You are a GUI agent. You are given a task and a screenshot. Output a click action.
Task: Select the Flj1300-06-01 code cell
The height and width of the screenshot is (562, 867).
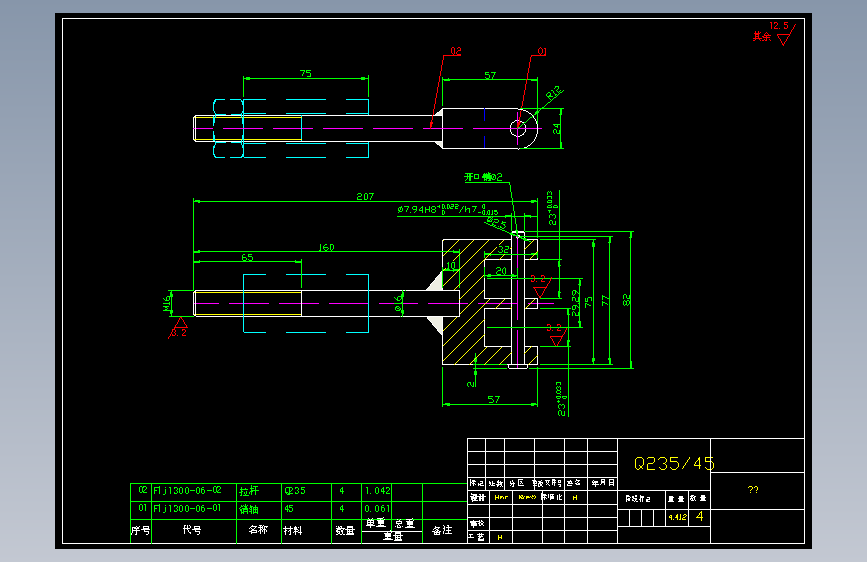[x=187, y=508]
